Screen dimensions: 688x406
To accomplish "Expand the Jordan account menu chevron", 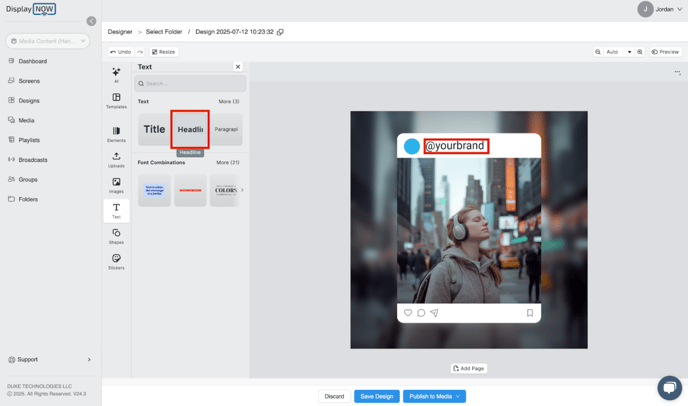I will click(x=679, y=9).
